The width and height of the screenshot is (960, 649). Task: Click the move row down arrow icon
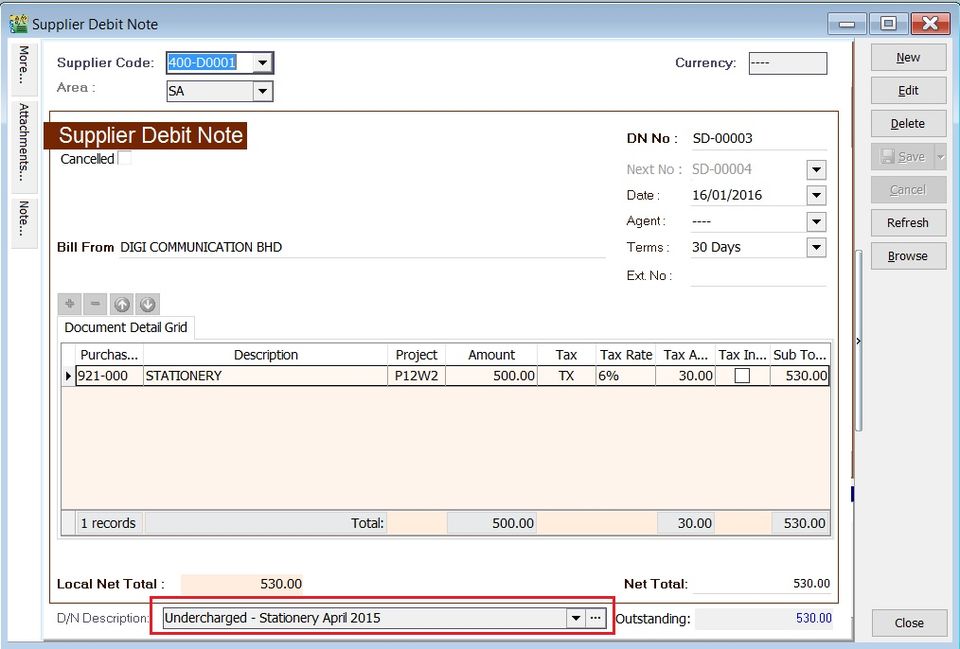147,304
